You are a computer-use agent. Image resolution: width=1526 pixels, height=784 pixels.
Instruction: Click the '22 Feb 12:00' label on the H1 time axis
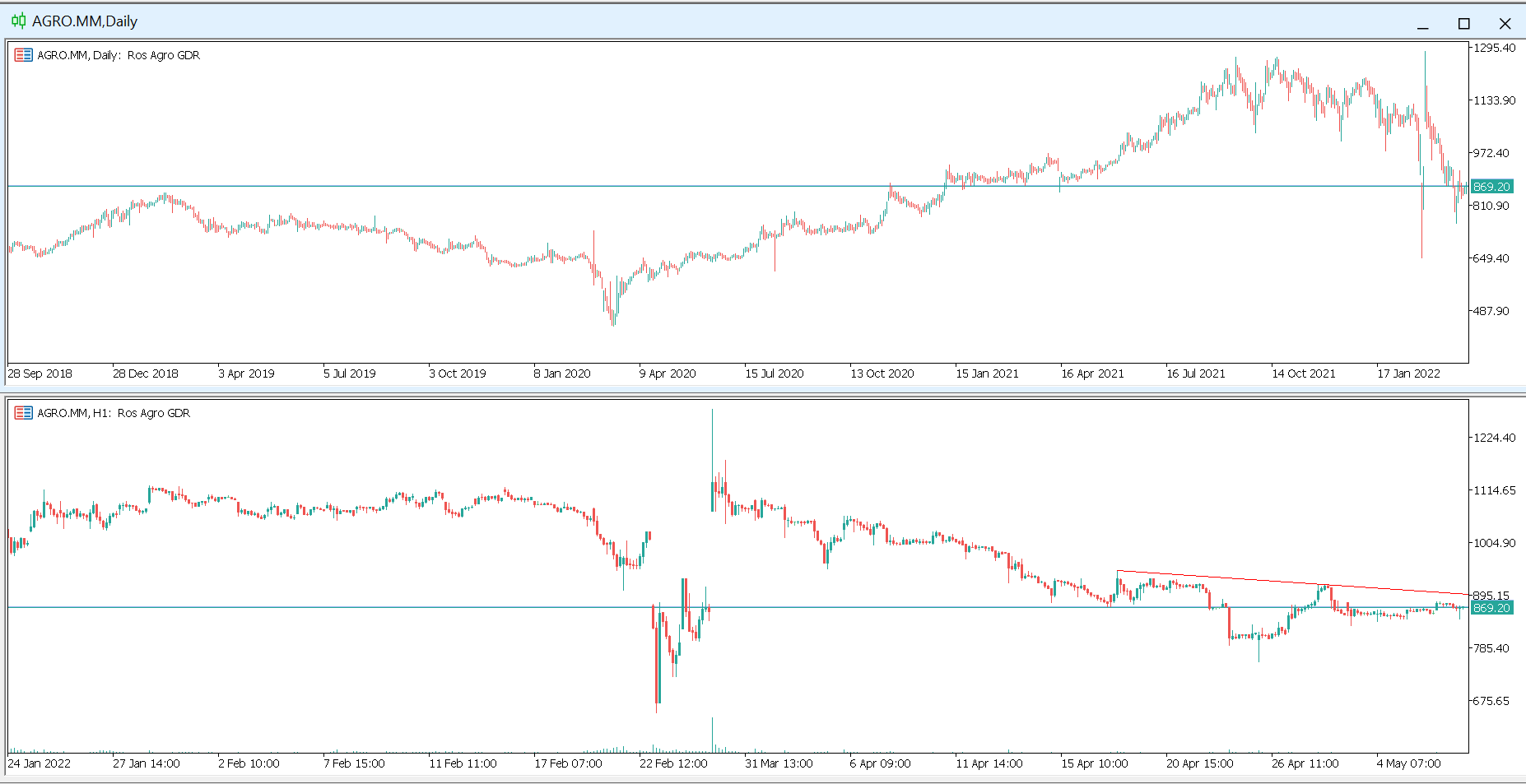pos(672,763)
